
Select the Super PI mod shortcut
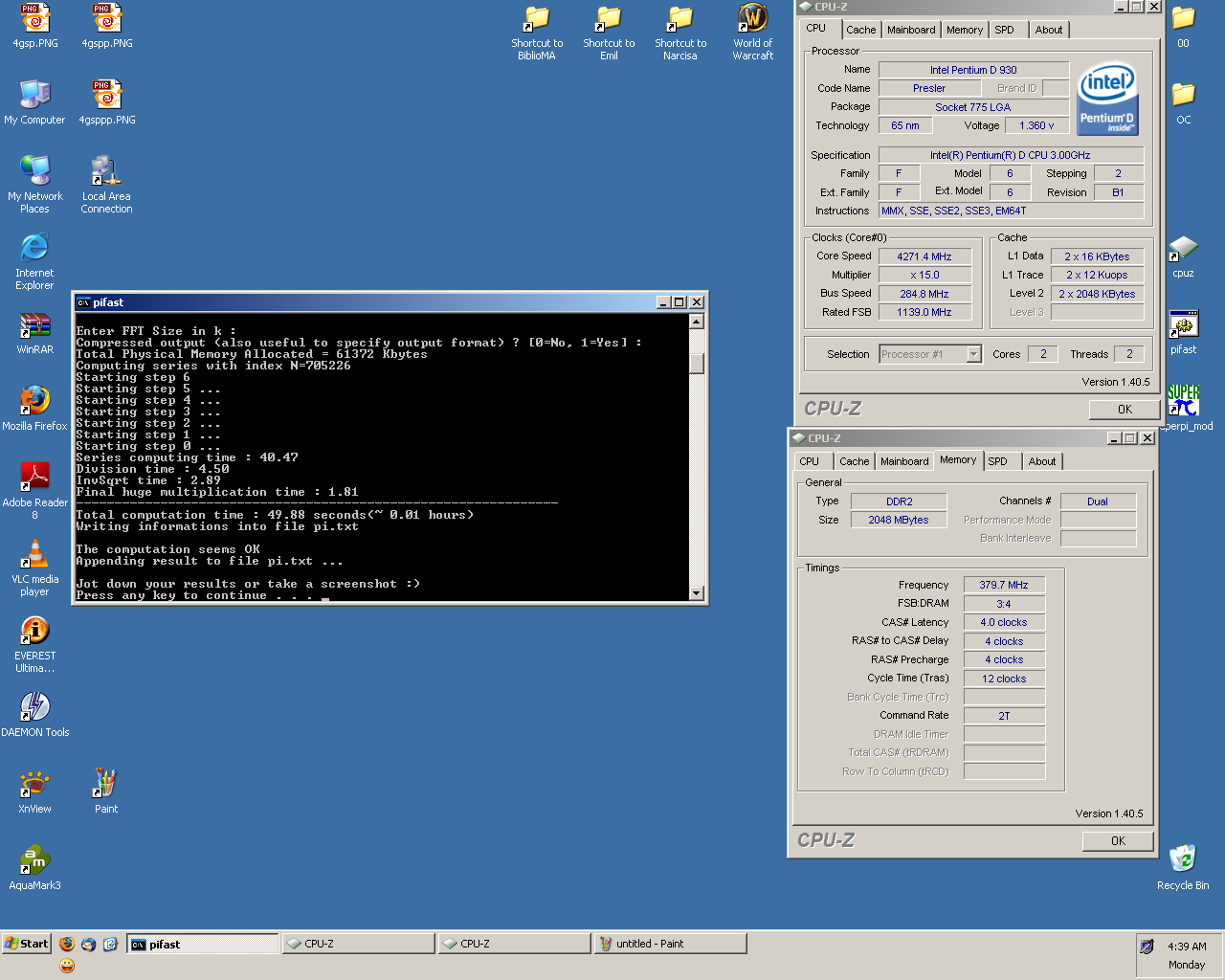[1187, 407]
